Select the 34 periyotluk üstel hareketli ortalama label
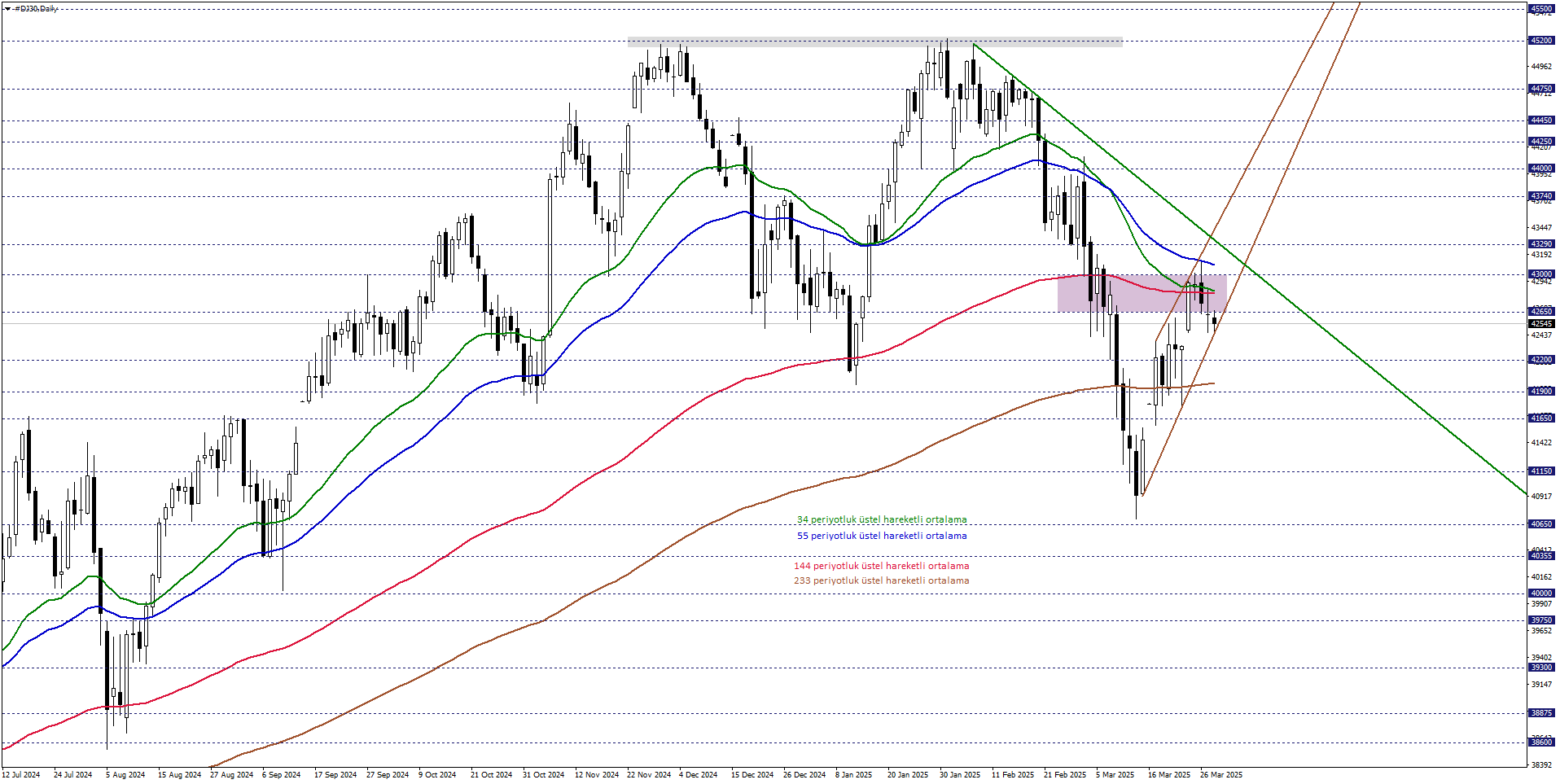Image resolution: width=1560 pixels, height=784 pixels. 882,519
